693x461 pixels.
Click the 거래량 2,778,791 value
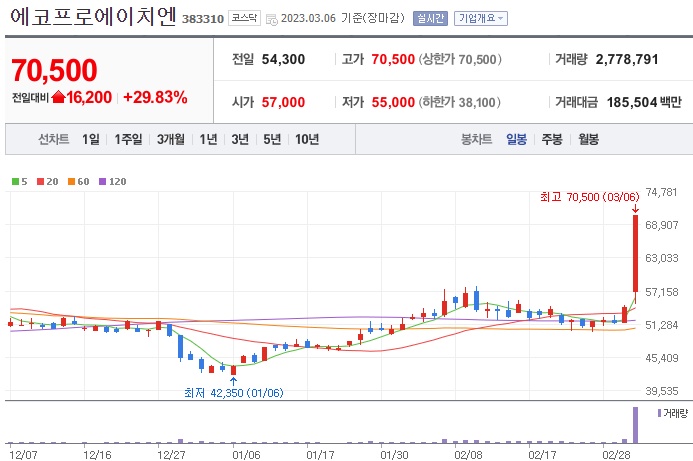627,59
